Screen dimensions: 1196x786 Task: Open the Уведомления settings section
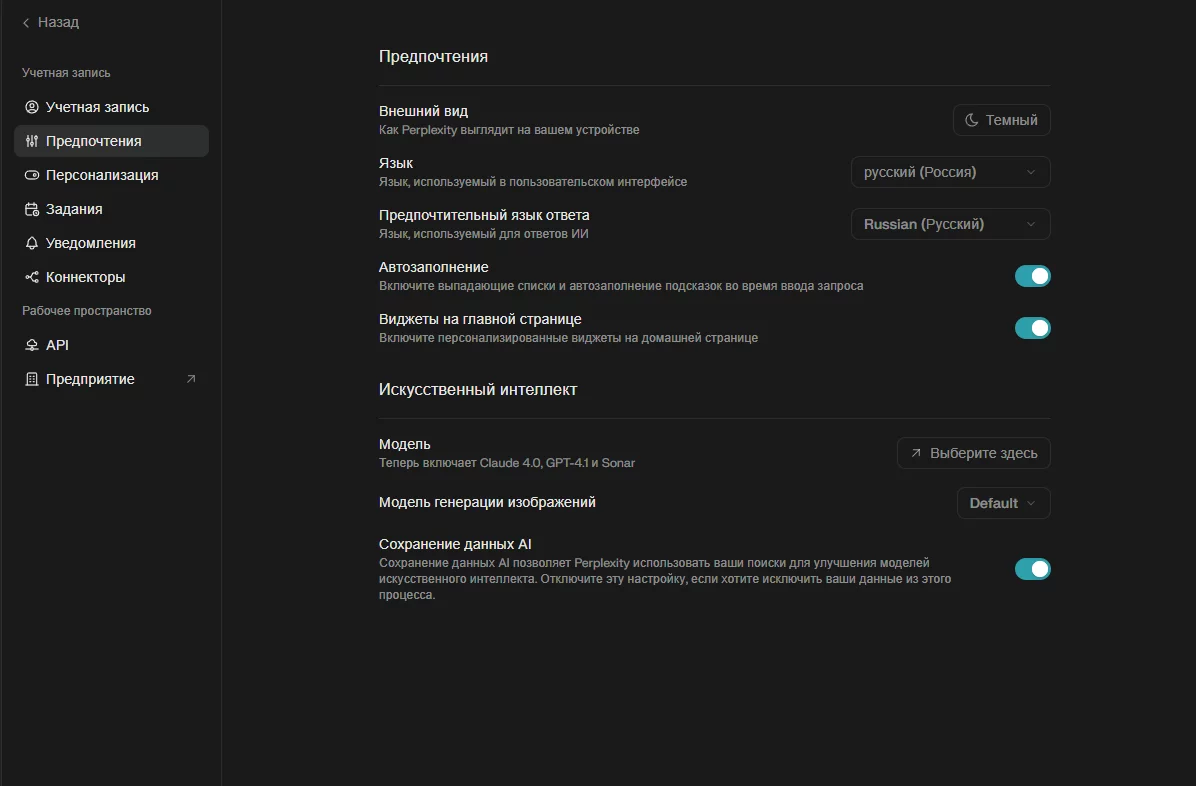tap(91, 243)
